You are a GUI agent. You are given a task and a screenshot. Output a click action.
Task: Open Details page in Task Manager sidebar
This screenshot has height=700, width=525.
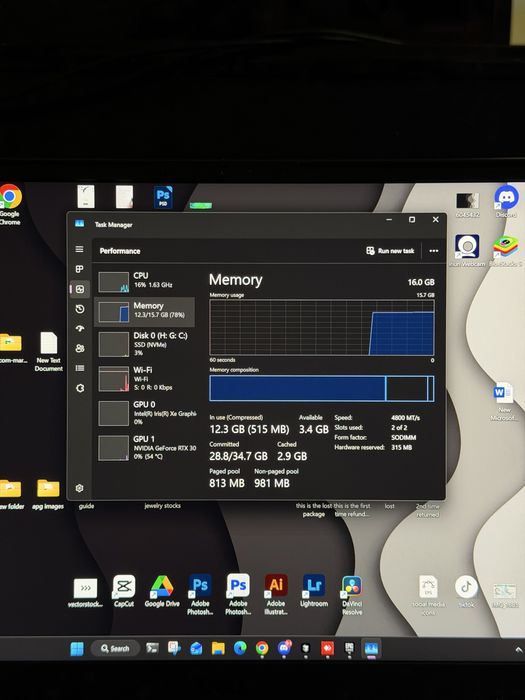[x=80, y=368]
